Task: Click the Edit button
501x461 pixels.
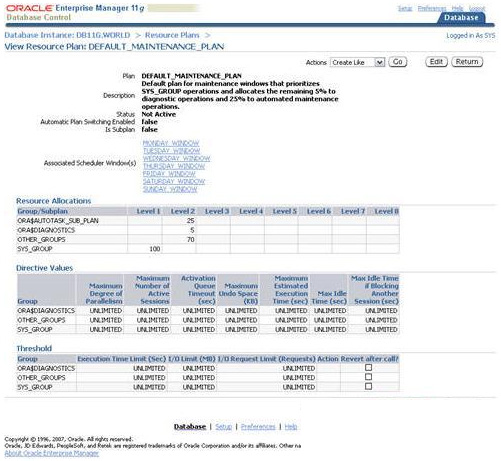Action: point(436,62)
